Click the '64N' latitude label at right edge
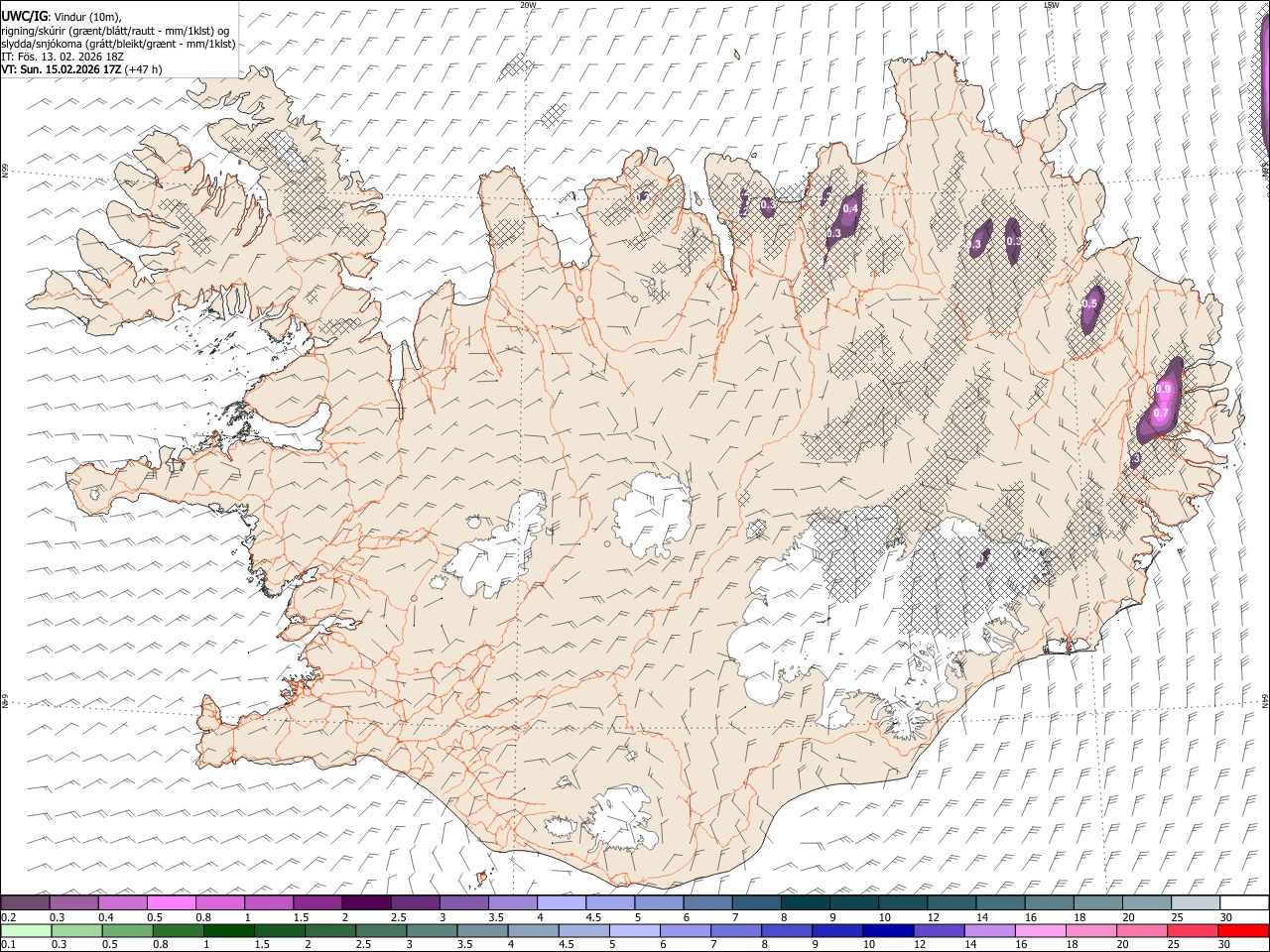This screenshot has width=1270, height=952. [1265, 700]
